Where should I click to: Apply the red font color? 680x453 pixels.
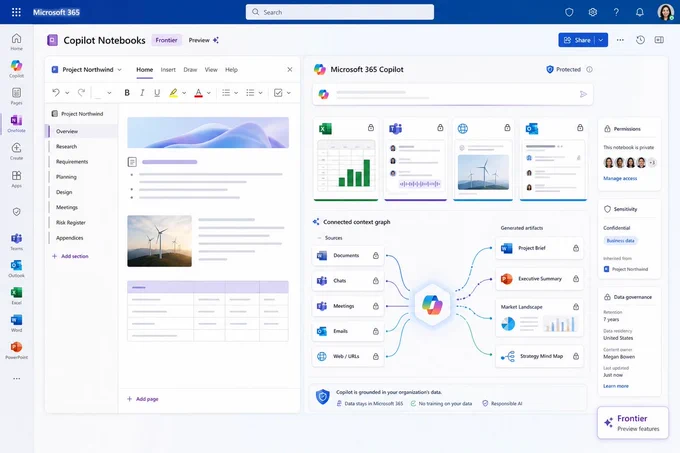[198, 92]
